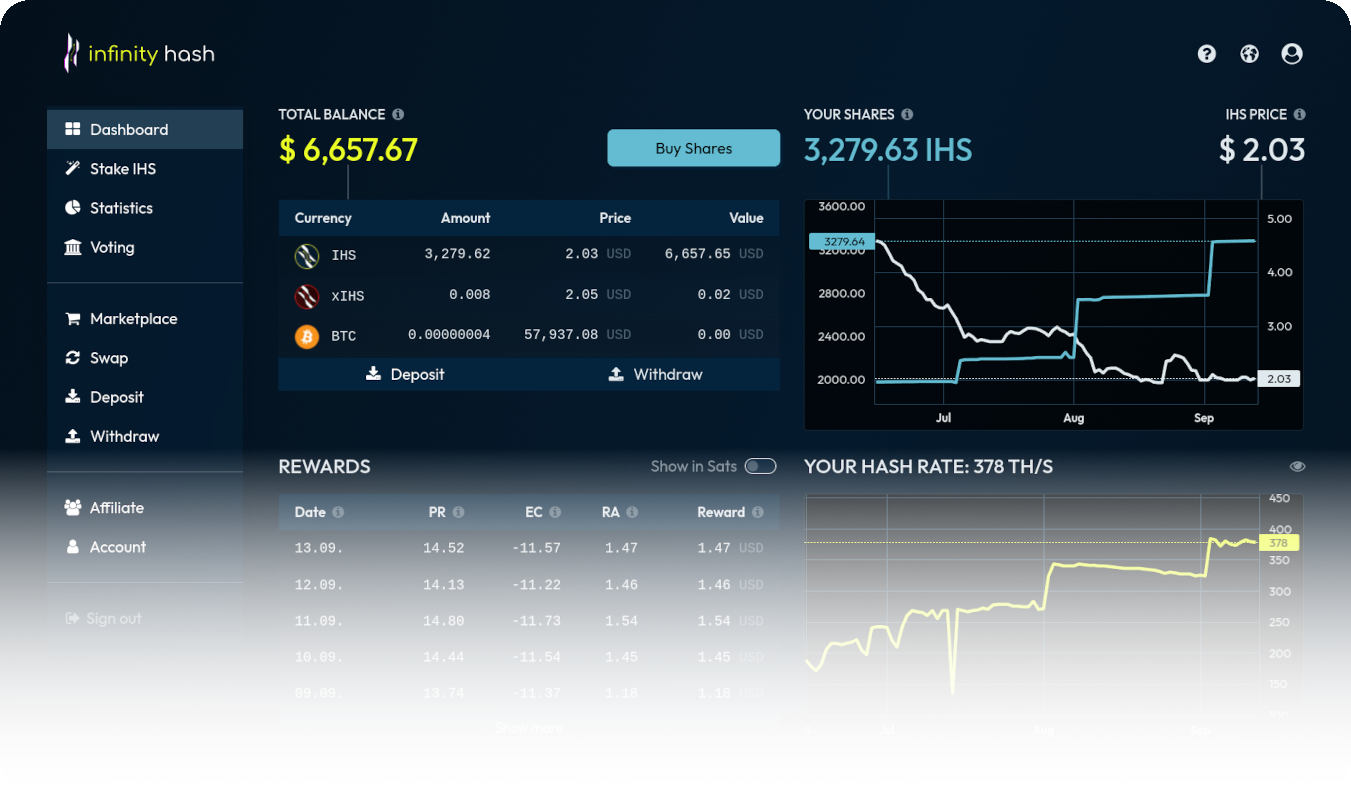Select Withdraw in the sidebar menu
The image size is (1351, 790).
(x=145, y=436)
